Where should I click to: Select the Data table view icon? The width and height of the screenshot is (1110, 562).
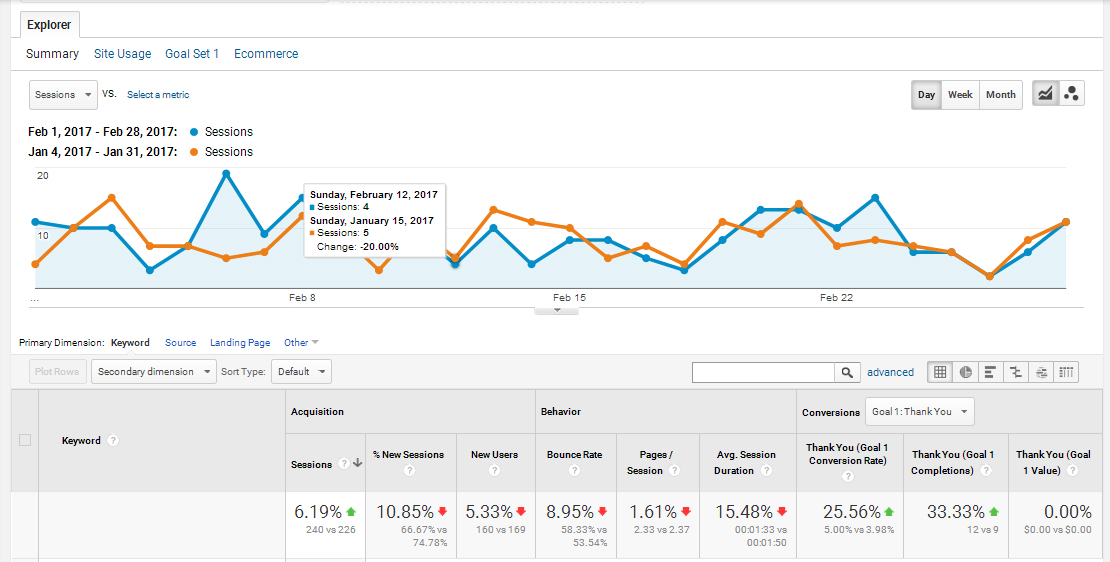point(940,372)
